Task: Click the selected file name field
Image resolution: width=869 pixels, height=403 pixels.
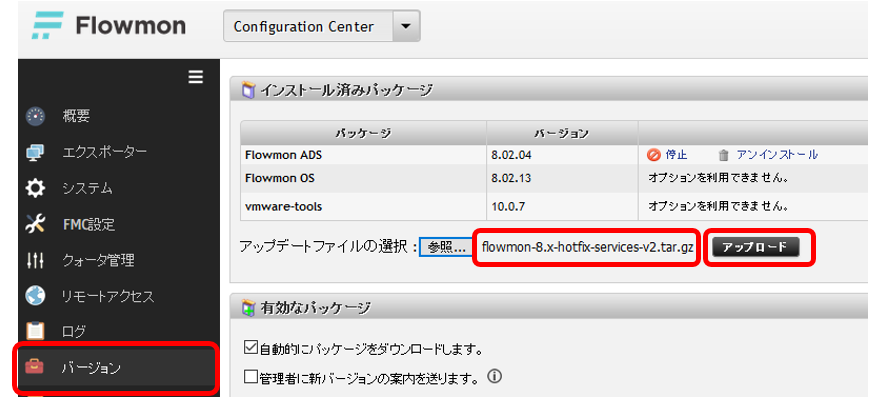Action: (x=587, y=247)
